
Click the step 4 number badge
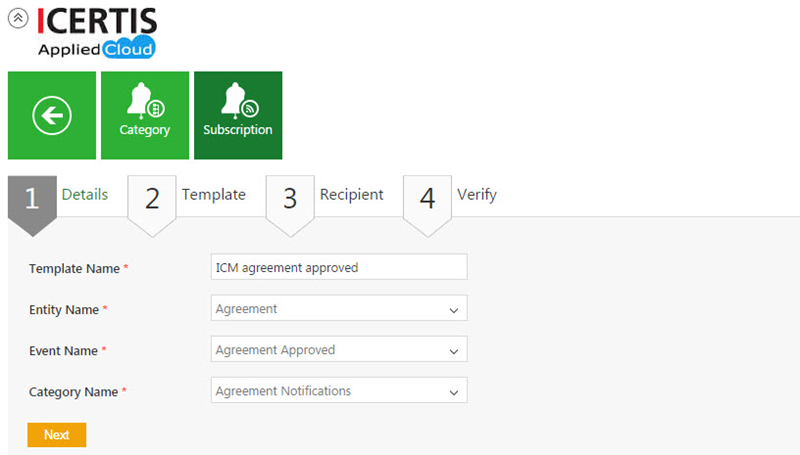(x=428, y=199)
